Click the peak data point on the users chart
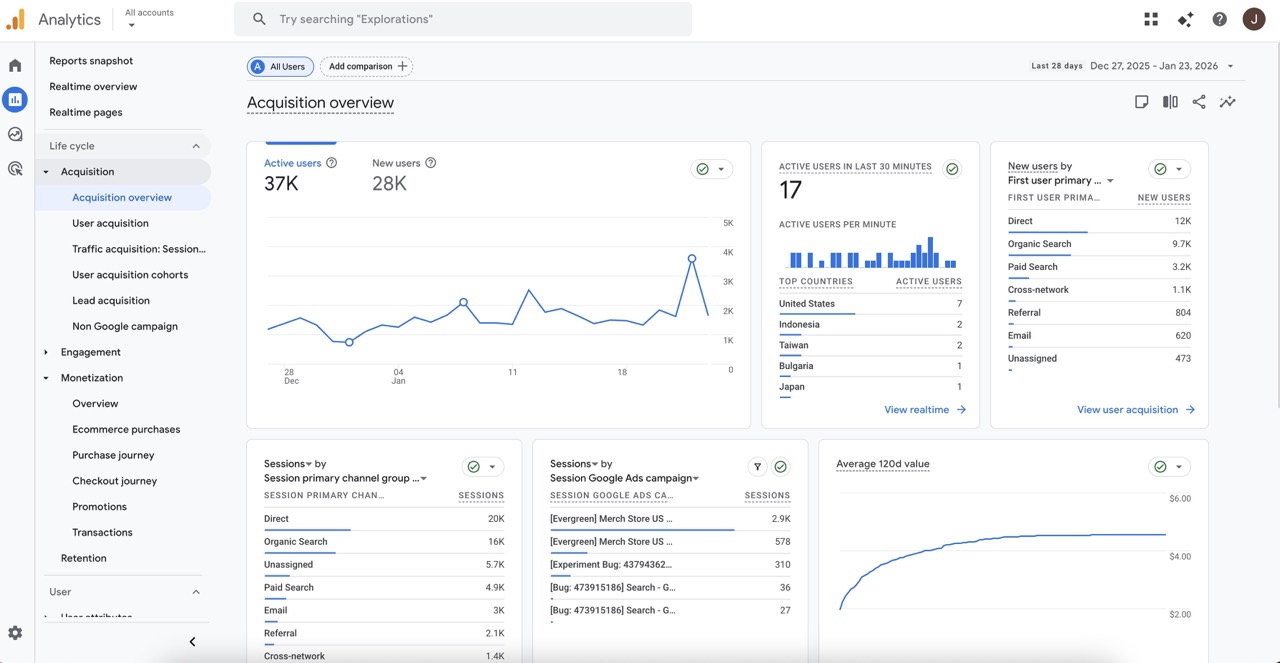Image resolution: width=1280 pixels, height=663 pixels. click(x=692, y=258)
